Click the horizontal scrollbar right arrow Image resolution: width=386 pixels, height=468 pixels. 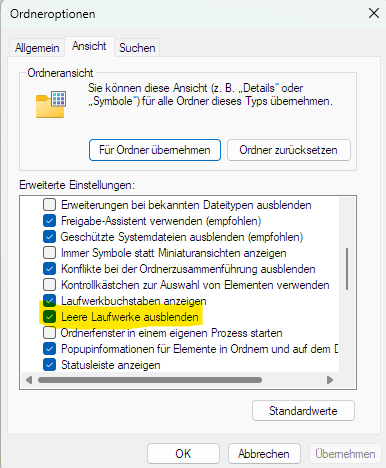pyautogui.click(x=330, y=380)
